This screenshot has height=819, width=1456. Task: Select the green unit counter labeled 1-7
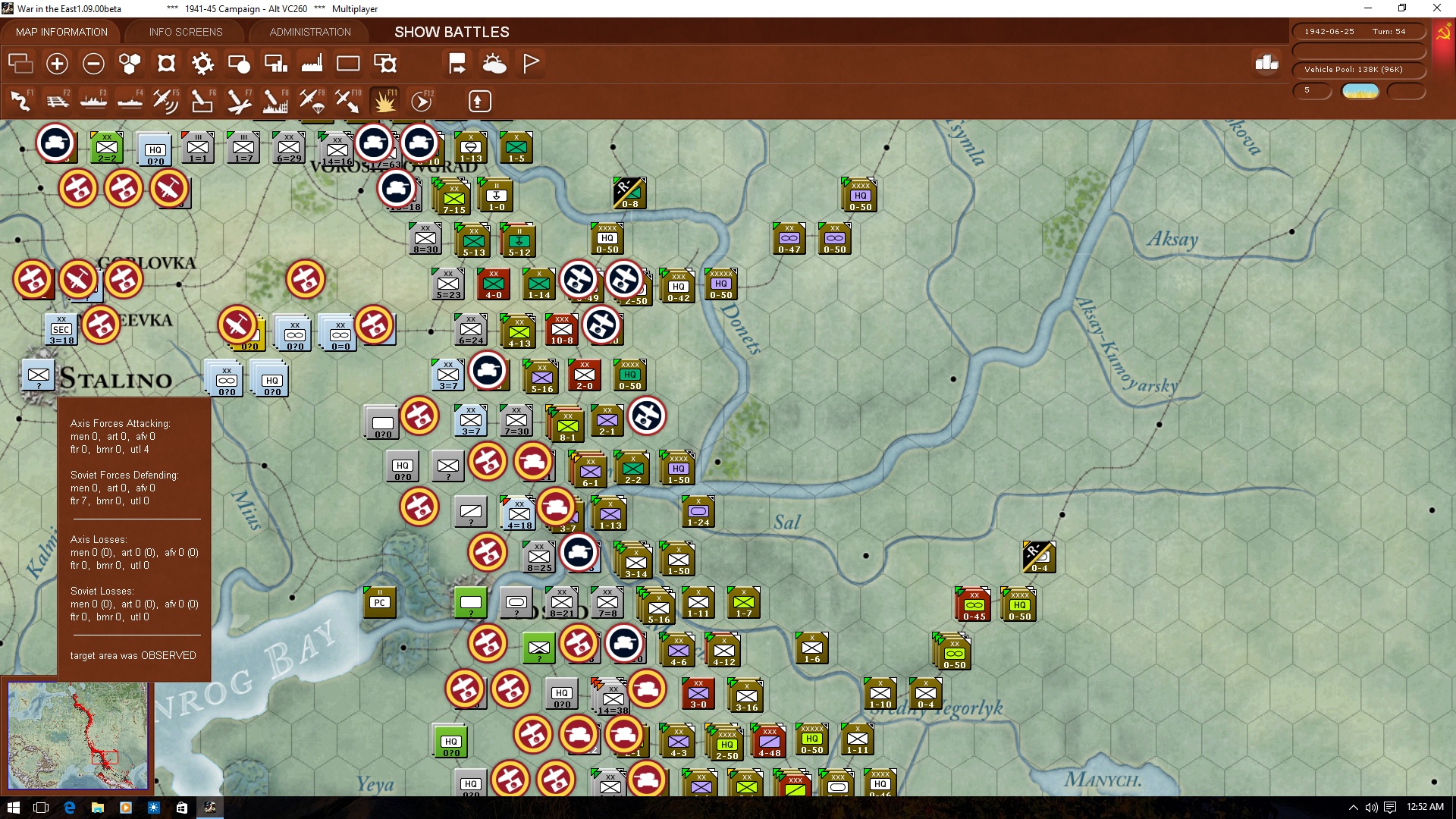(744, 603)
